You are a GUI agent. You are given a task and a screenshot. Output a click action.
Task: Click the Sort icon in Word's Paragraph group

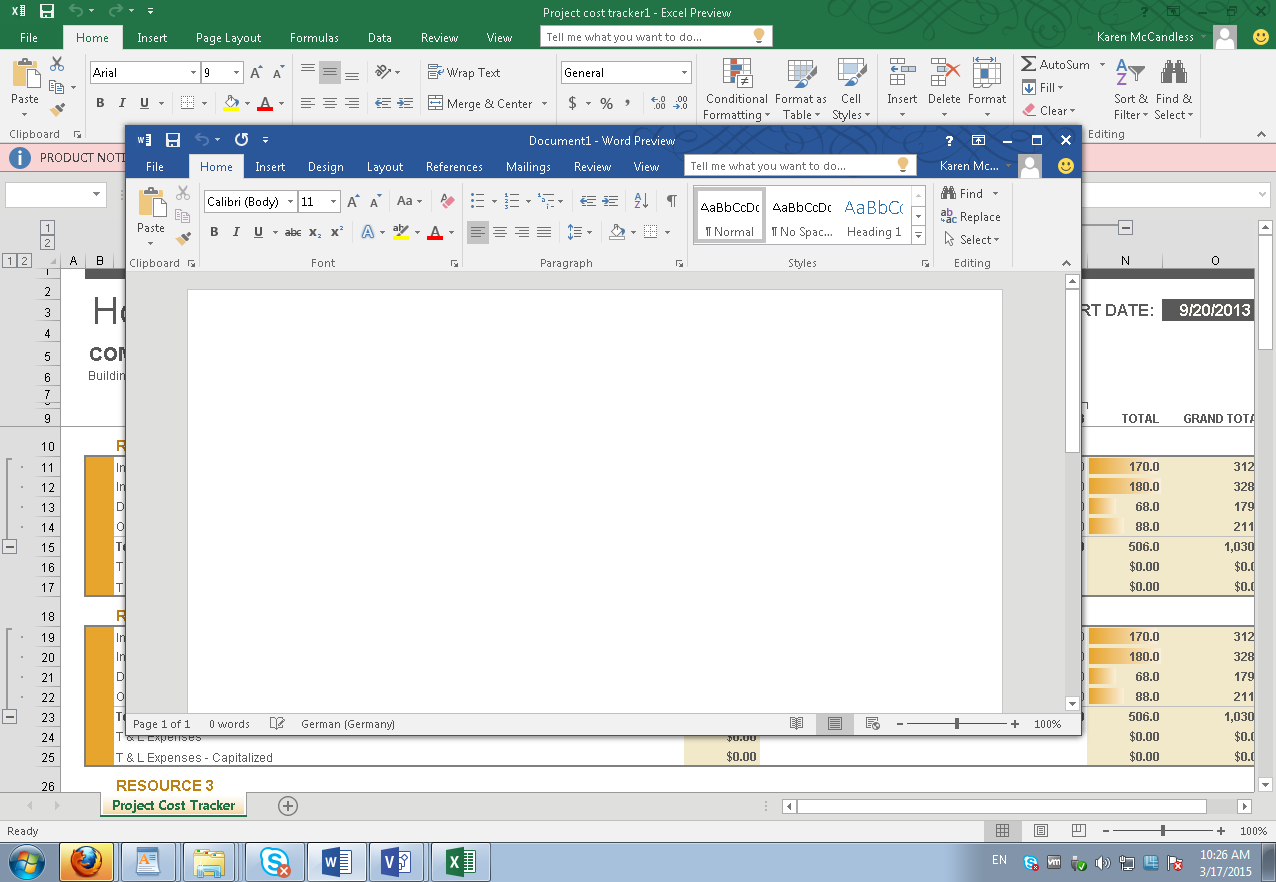(x=641, y=201)
